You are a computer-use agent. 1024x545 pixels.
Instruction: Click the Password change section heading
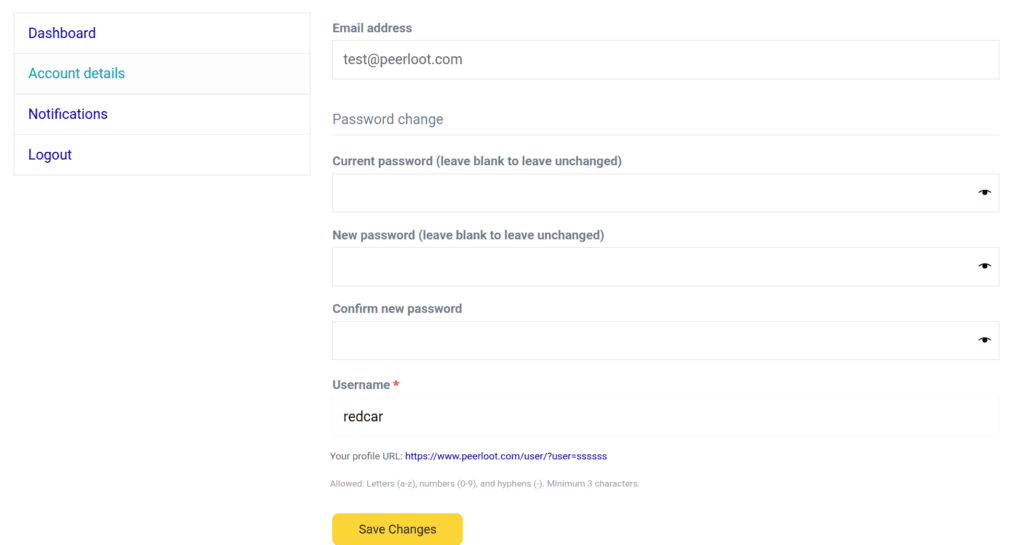click(x=387, y=119)
